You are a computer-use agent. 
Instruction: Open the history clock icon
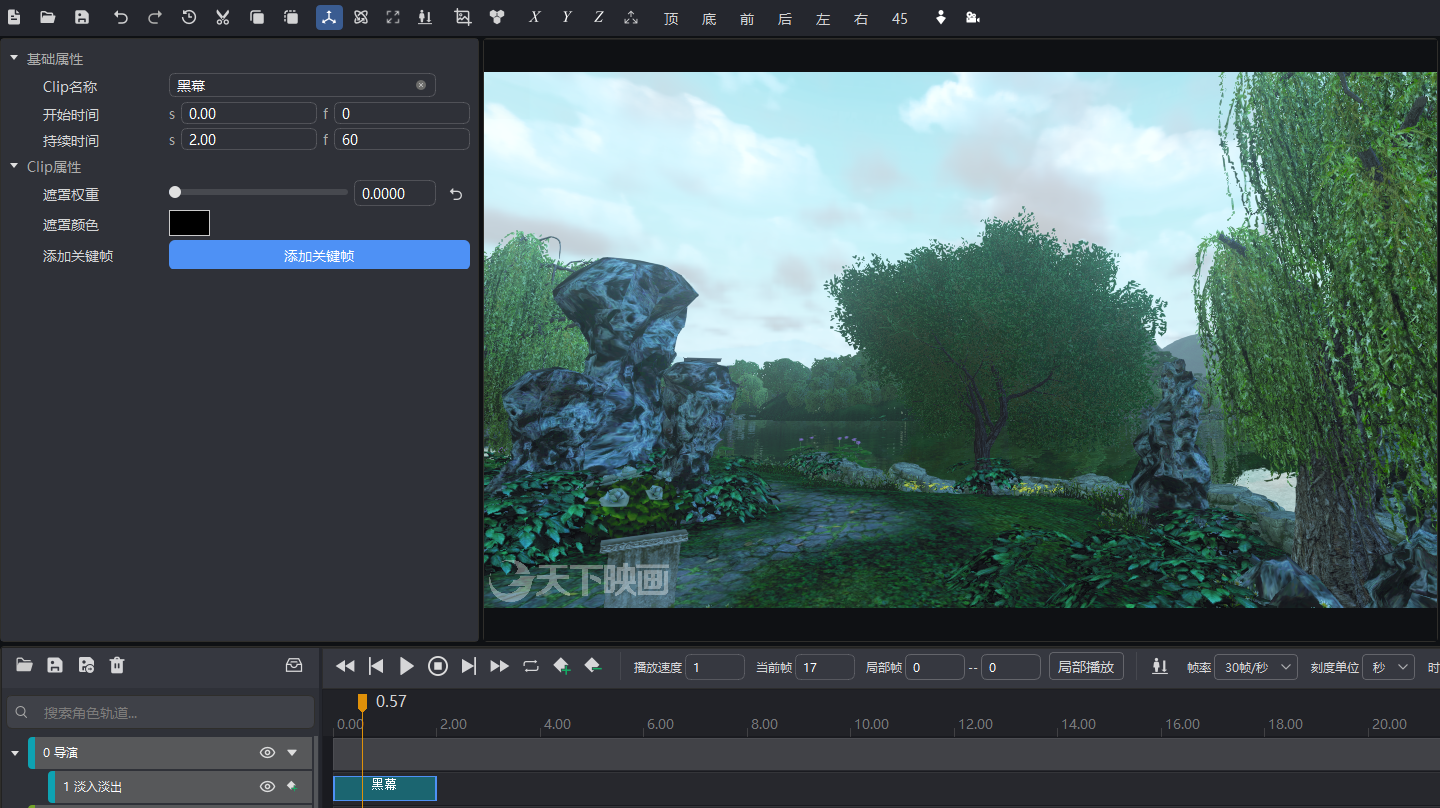(189, 17)
